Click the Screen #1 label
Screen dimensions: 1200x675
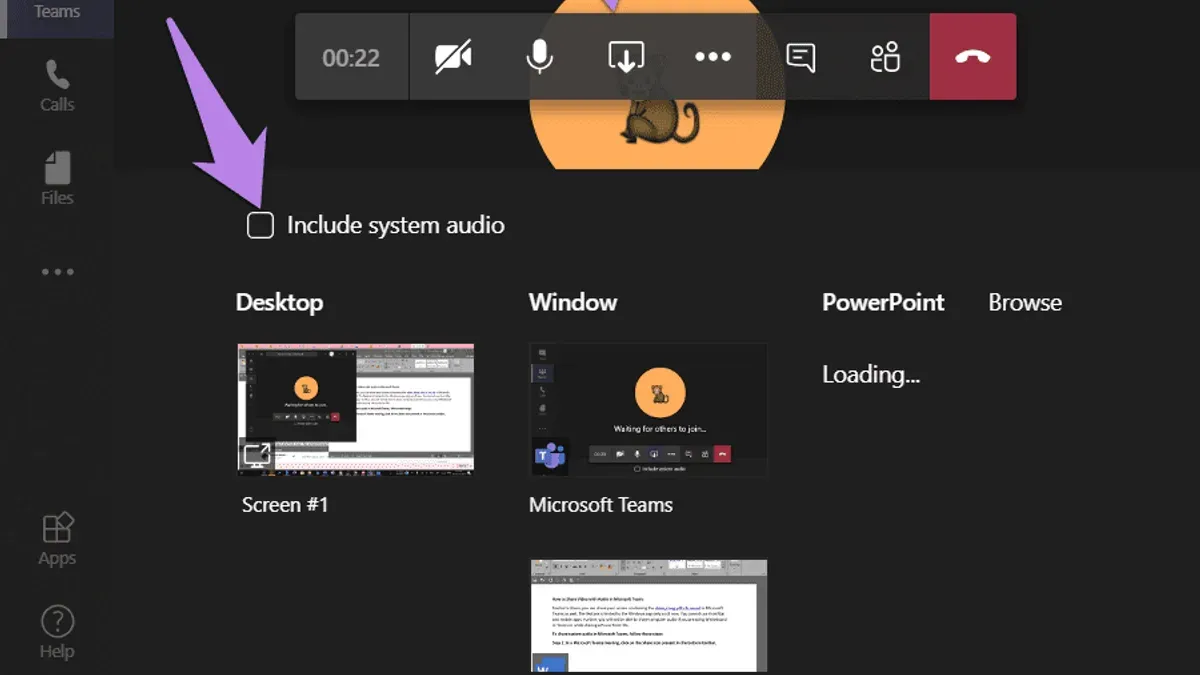285,505
